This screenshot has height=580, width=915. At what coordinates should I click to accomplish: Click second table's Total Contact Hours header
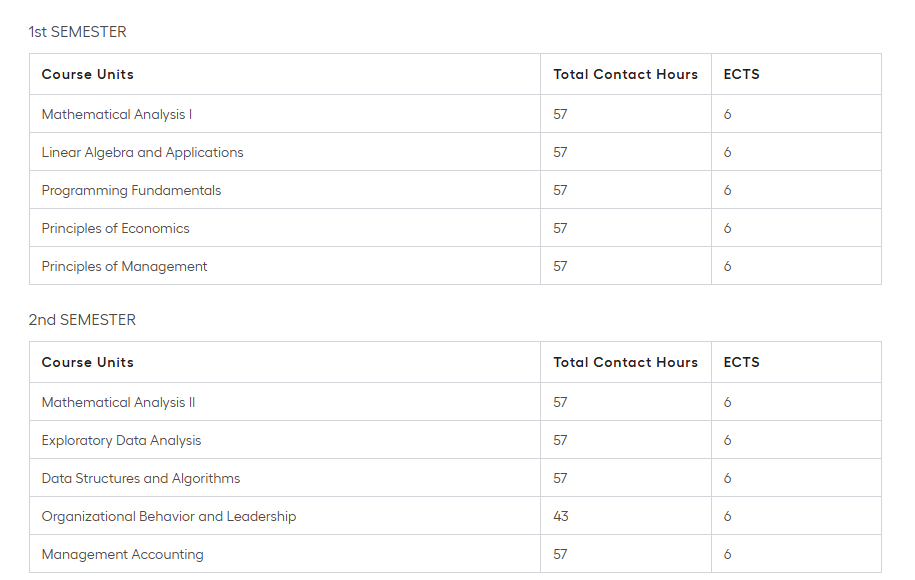[x=625, y=363]
